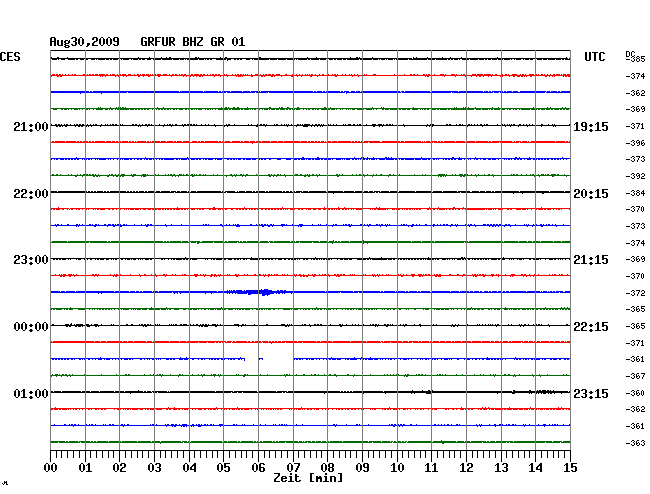Select the DC offset value "-392"
650x494 pixels.
[x=635, y=176]
